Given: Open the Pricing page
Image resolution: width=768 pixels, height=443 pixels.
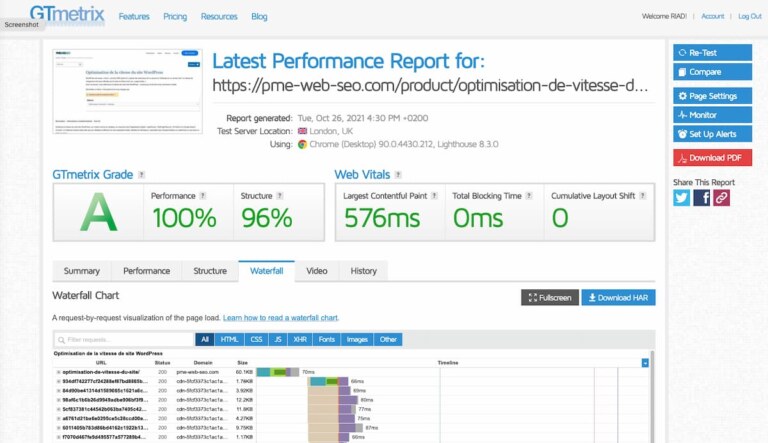Looking at the screenshot, I should click(x=175, y=16).
